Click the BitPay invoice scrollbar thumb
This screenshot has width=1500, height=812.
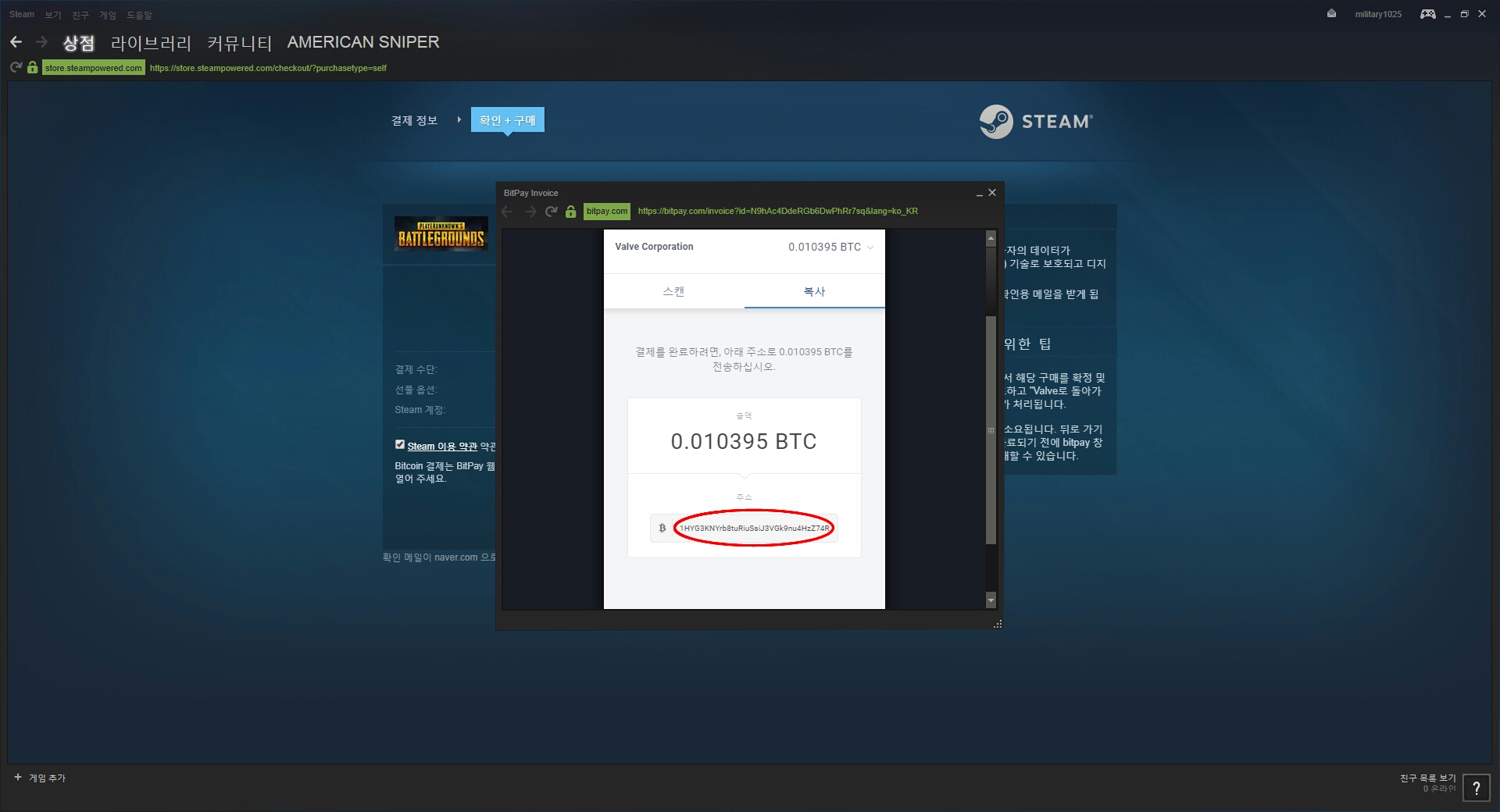(x=991, y=429)
